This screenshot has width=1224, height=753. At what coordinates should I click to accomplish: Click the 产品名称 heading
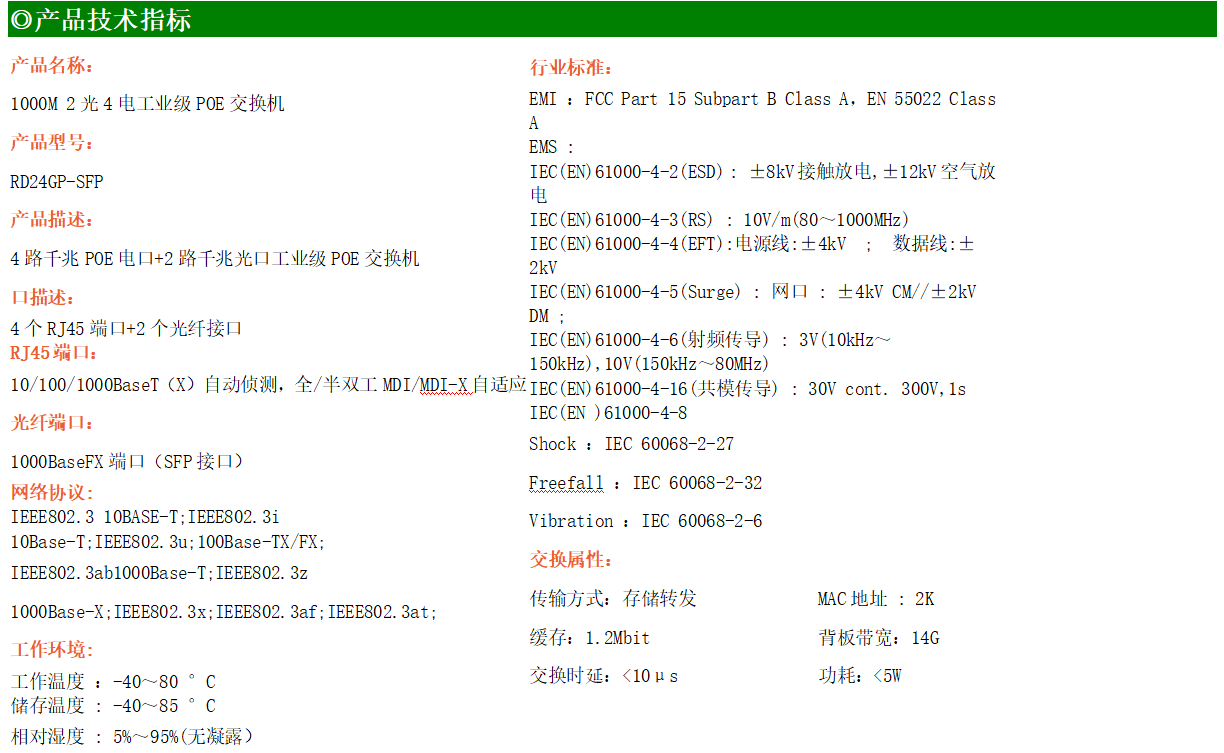(x=51, y=66)
